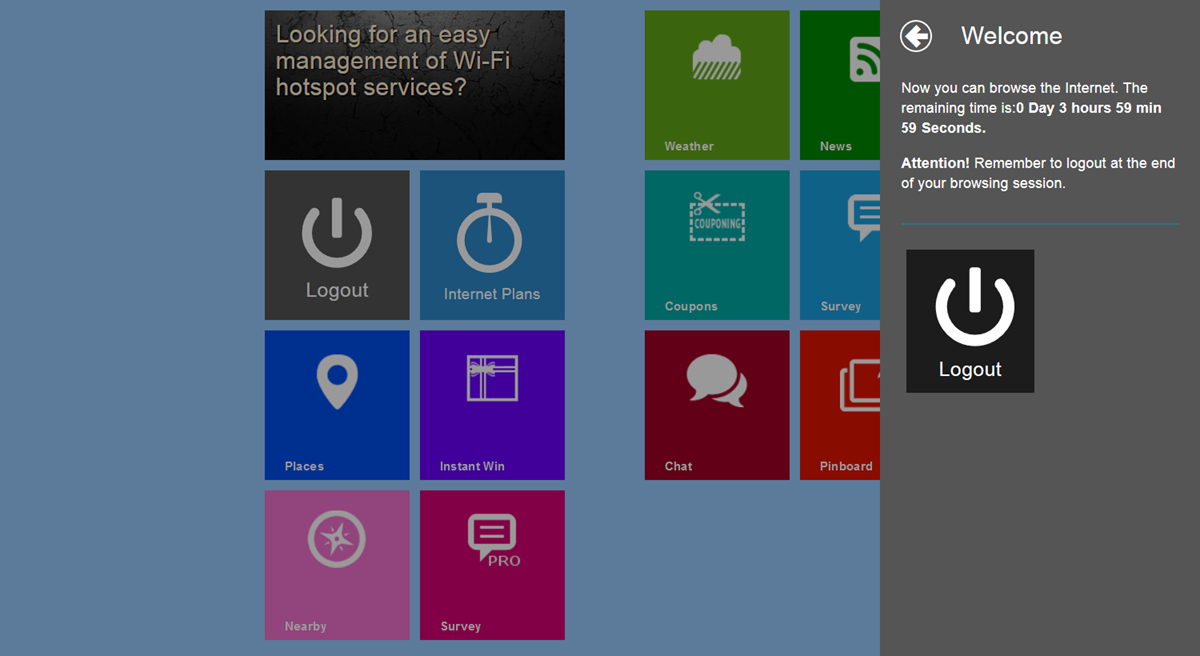Click the scissors couponing icon
This screenshot has height=656, width=1200.
(x=717, y=216)
